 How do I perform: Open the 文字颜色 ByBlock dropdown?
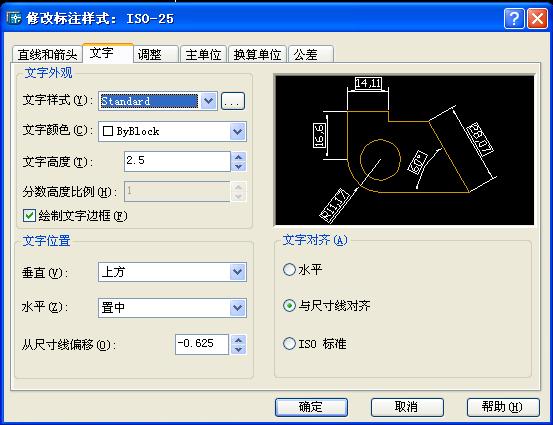click(238, 132)
